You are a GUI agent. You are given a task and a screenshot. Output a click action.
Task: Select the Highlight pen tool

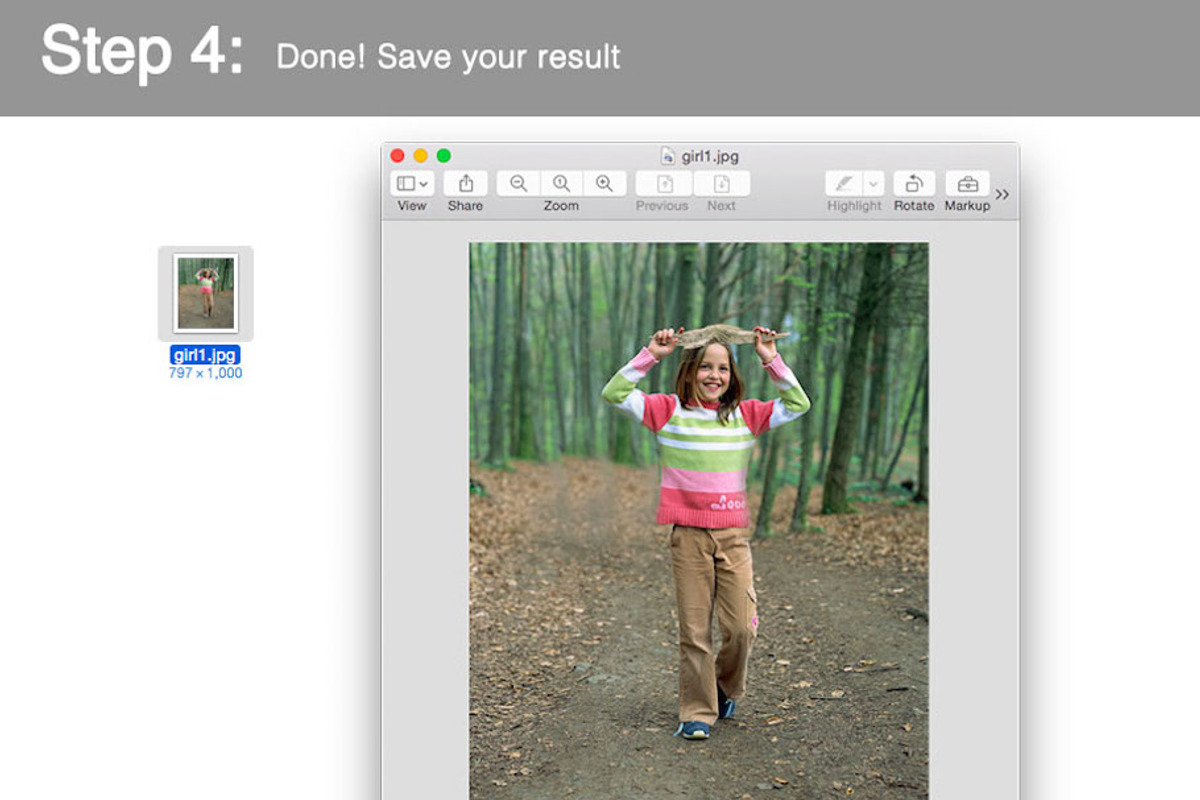click(x=844, y=184)
